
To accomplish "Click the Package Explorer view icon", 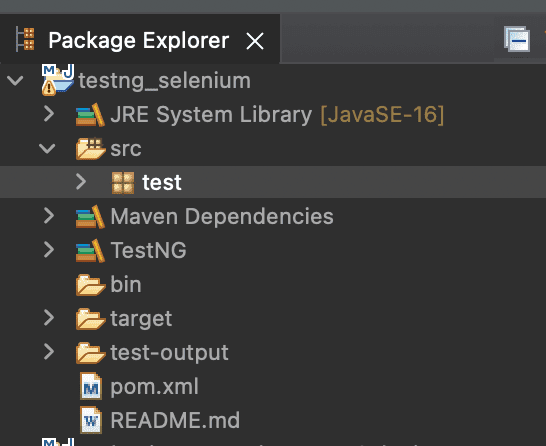I will 25,40.
